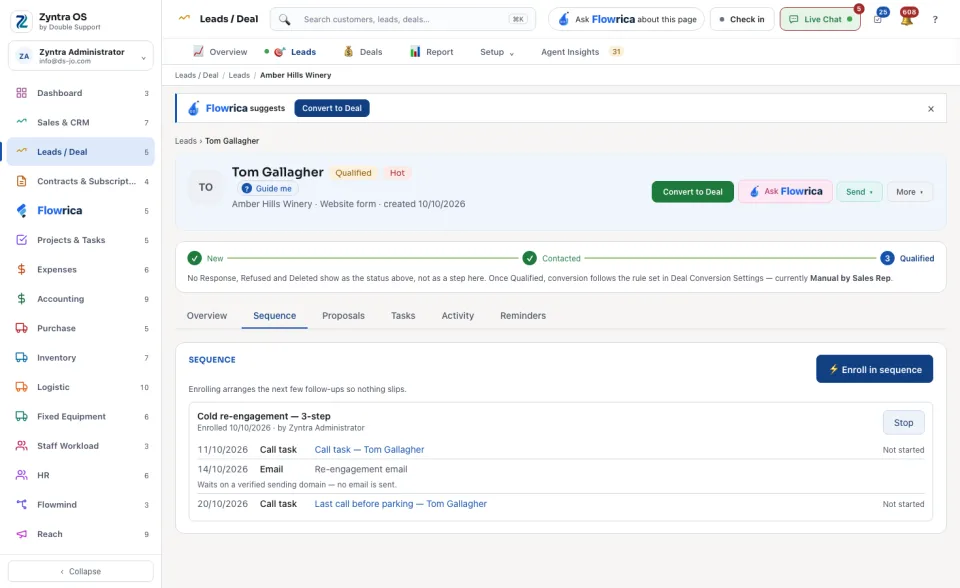Expand the More actions dropdown
960x588 pixels.
(x=909, y=192)
